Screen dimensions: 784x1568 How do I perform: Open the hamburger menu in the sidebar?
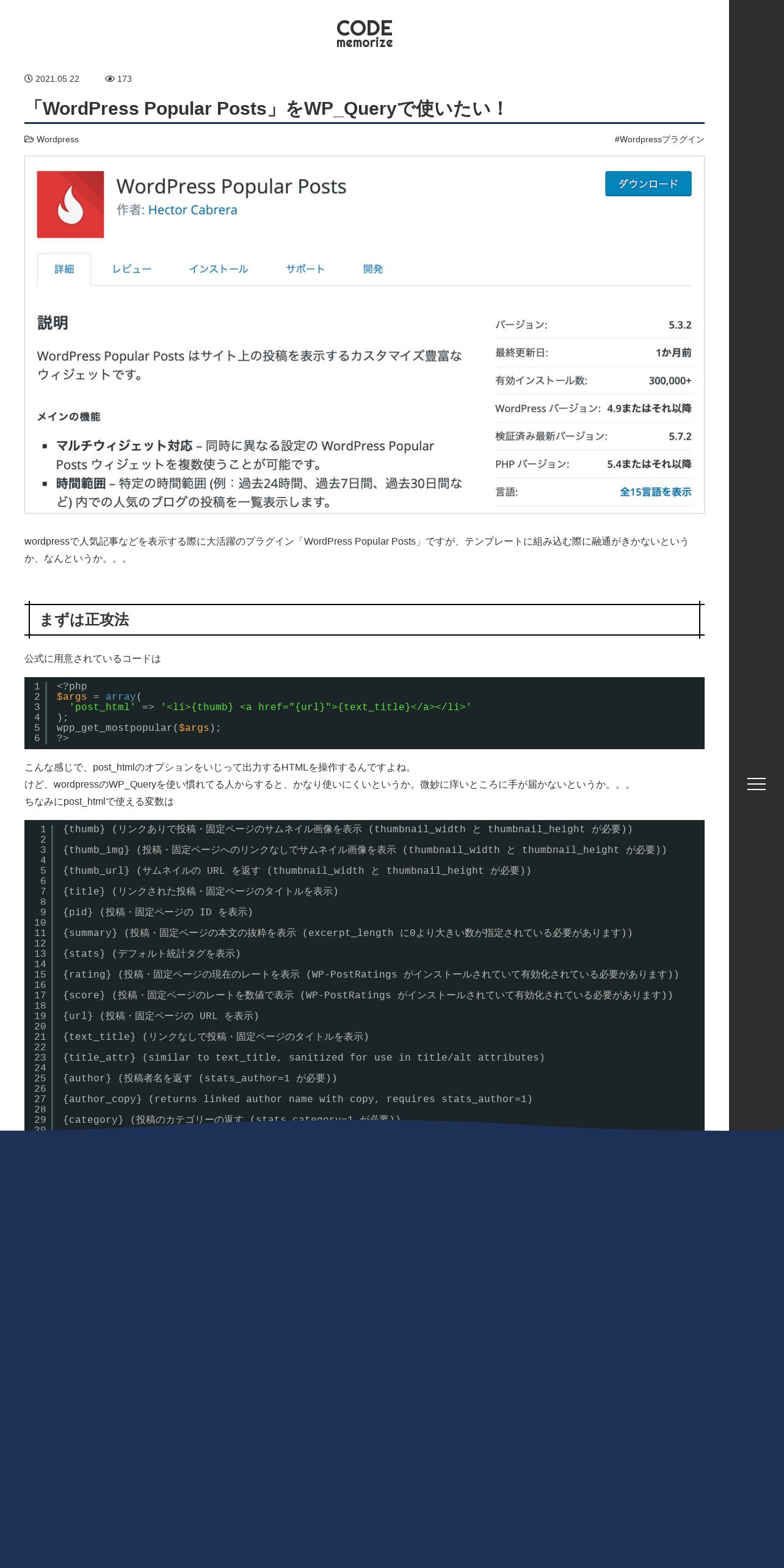click(x=756, y=784)
